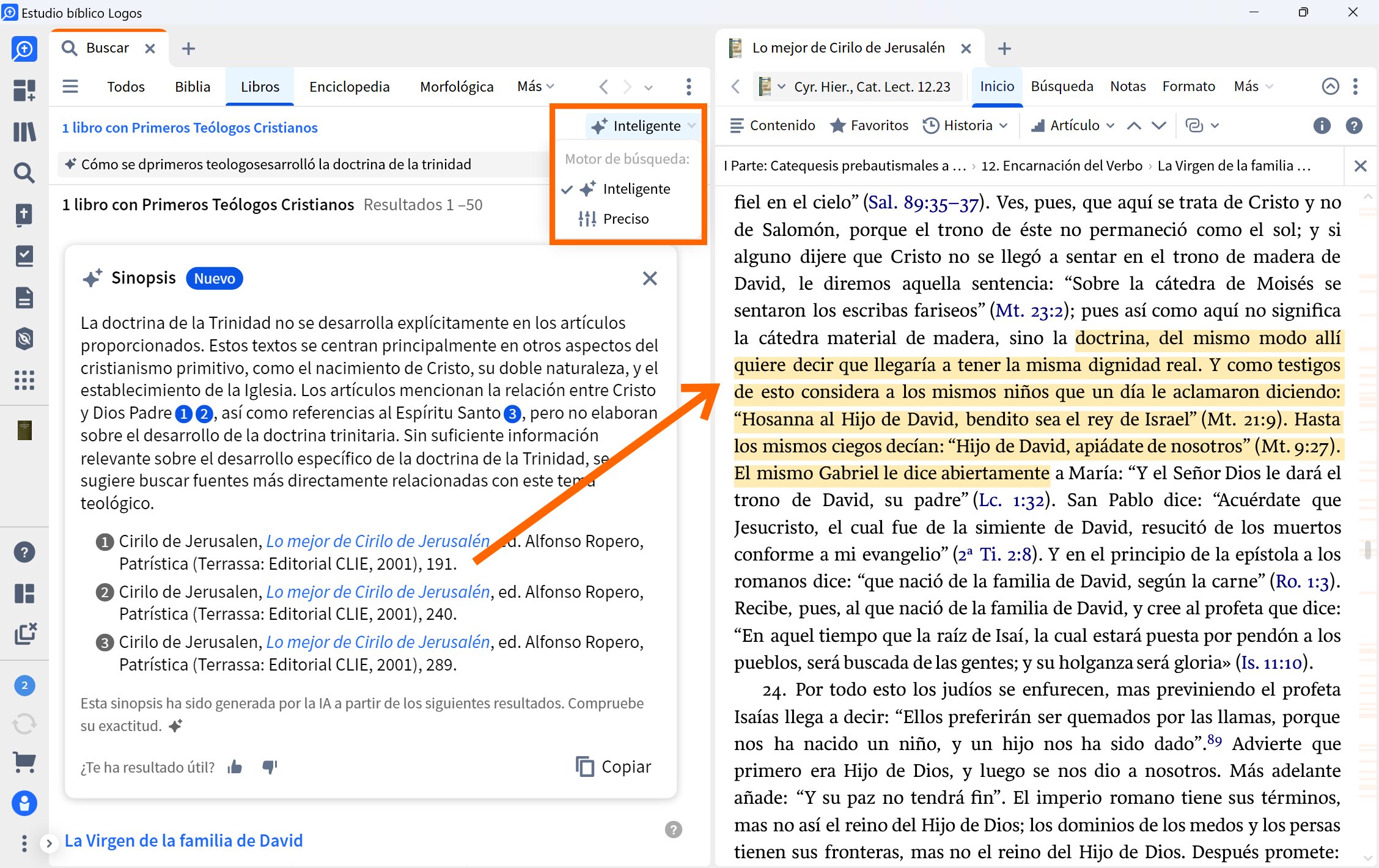
Task: Open Lo mejor de Cirilo de Jerusalén reference
Action: (377, 540)
